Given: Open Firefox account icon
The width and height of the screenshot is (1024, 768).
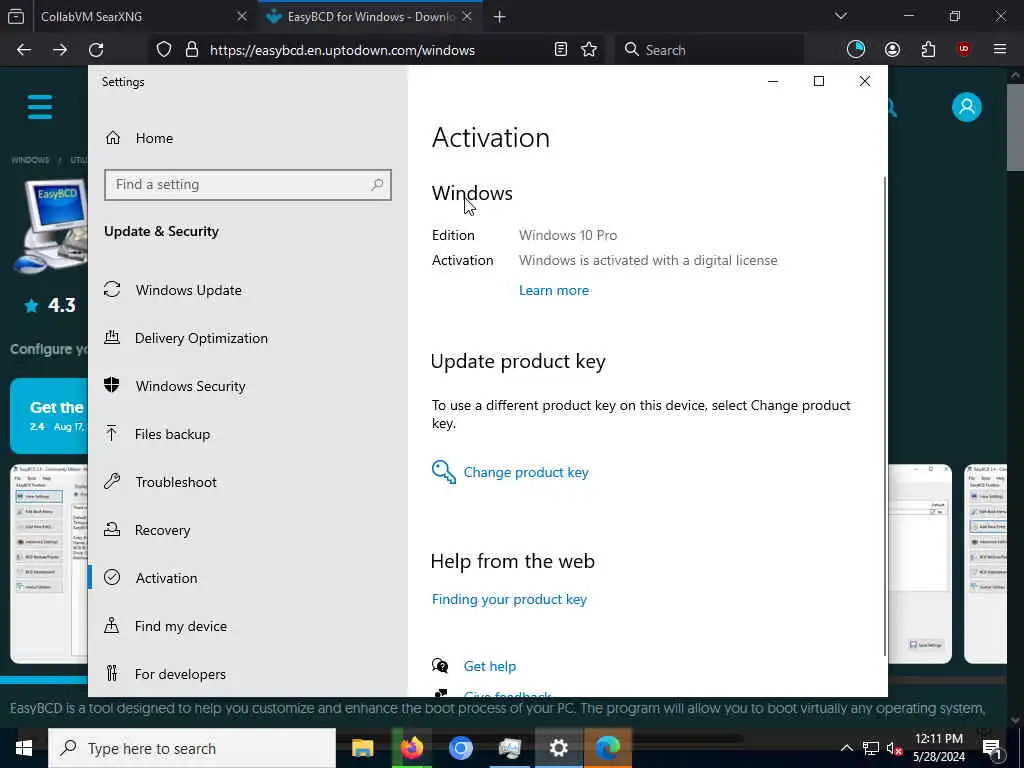Looking at the screenshot, I should point(892,50).
